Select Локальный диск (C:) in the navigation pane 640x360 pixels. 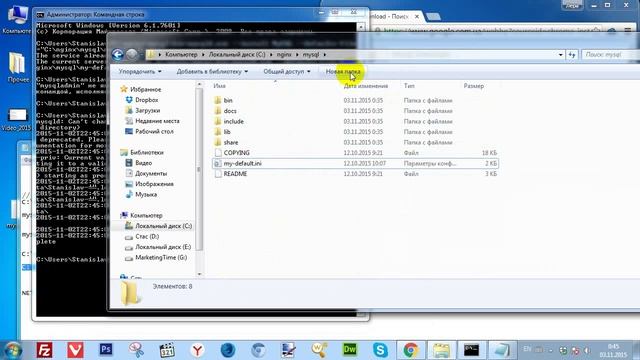point(163,226)
